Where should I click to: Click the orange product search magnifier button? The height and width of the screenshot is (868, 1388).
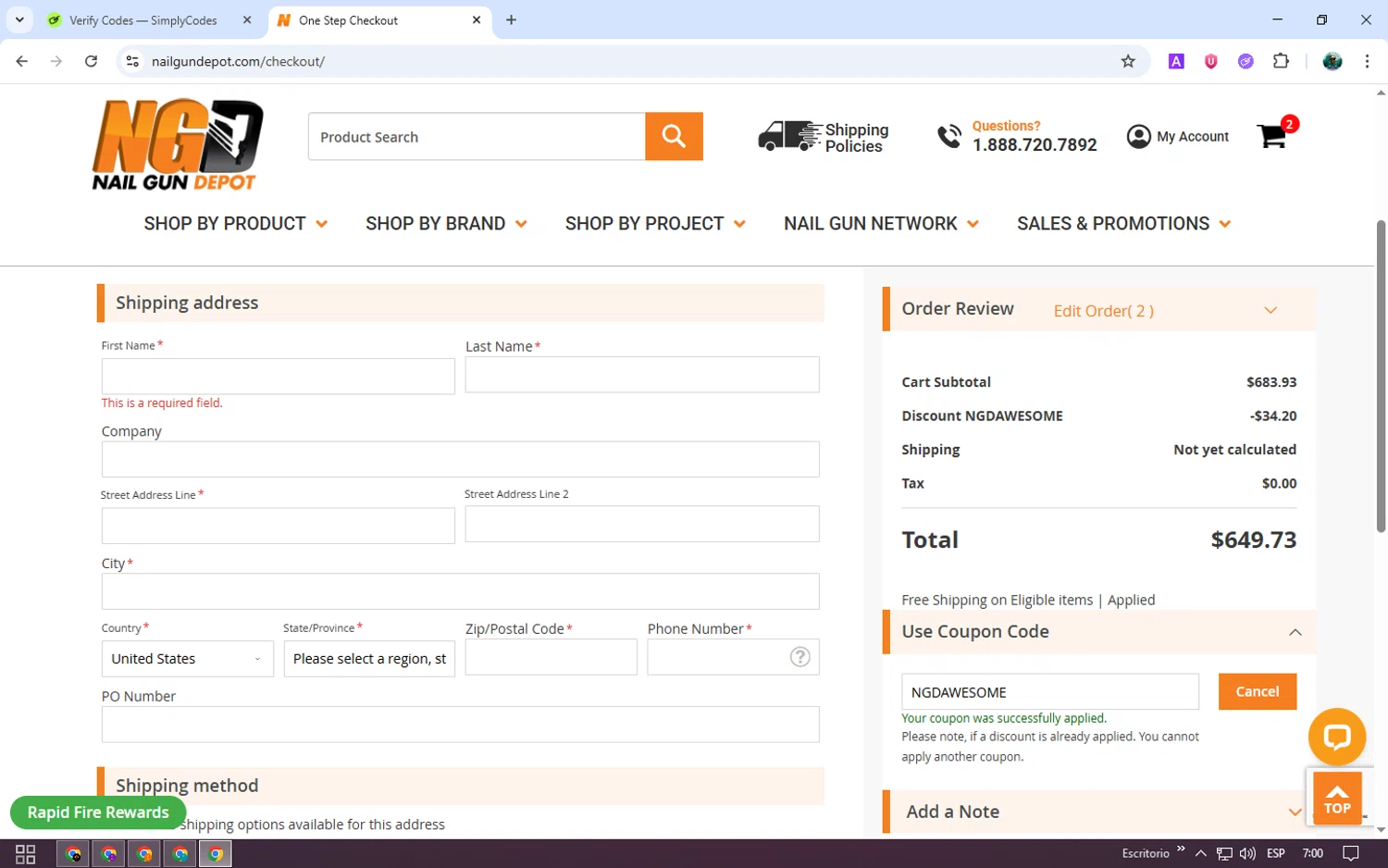point(674,136)
